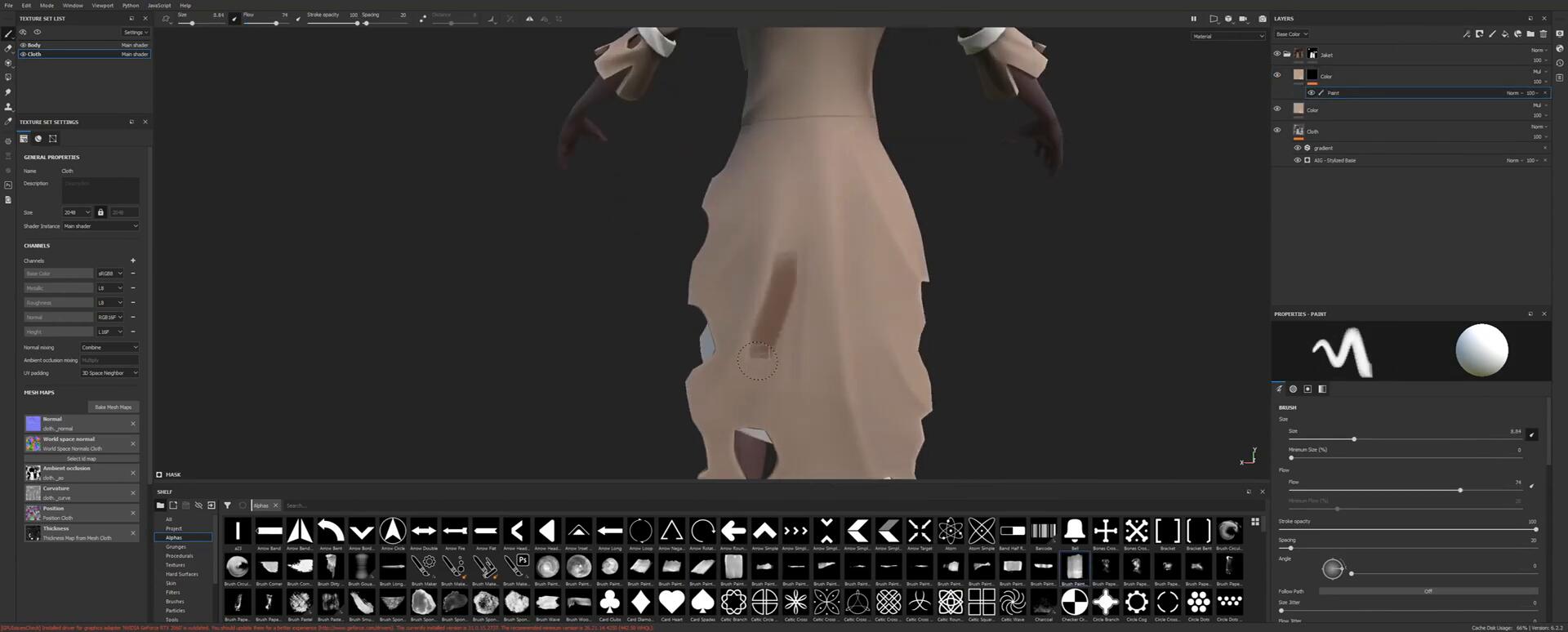Screen dimensions: 1568x632
Task: Click the Bake Mesh Maps button
Action: coord(113,407)
